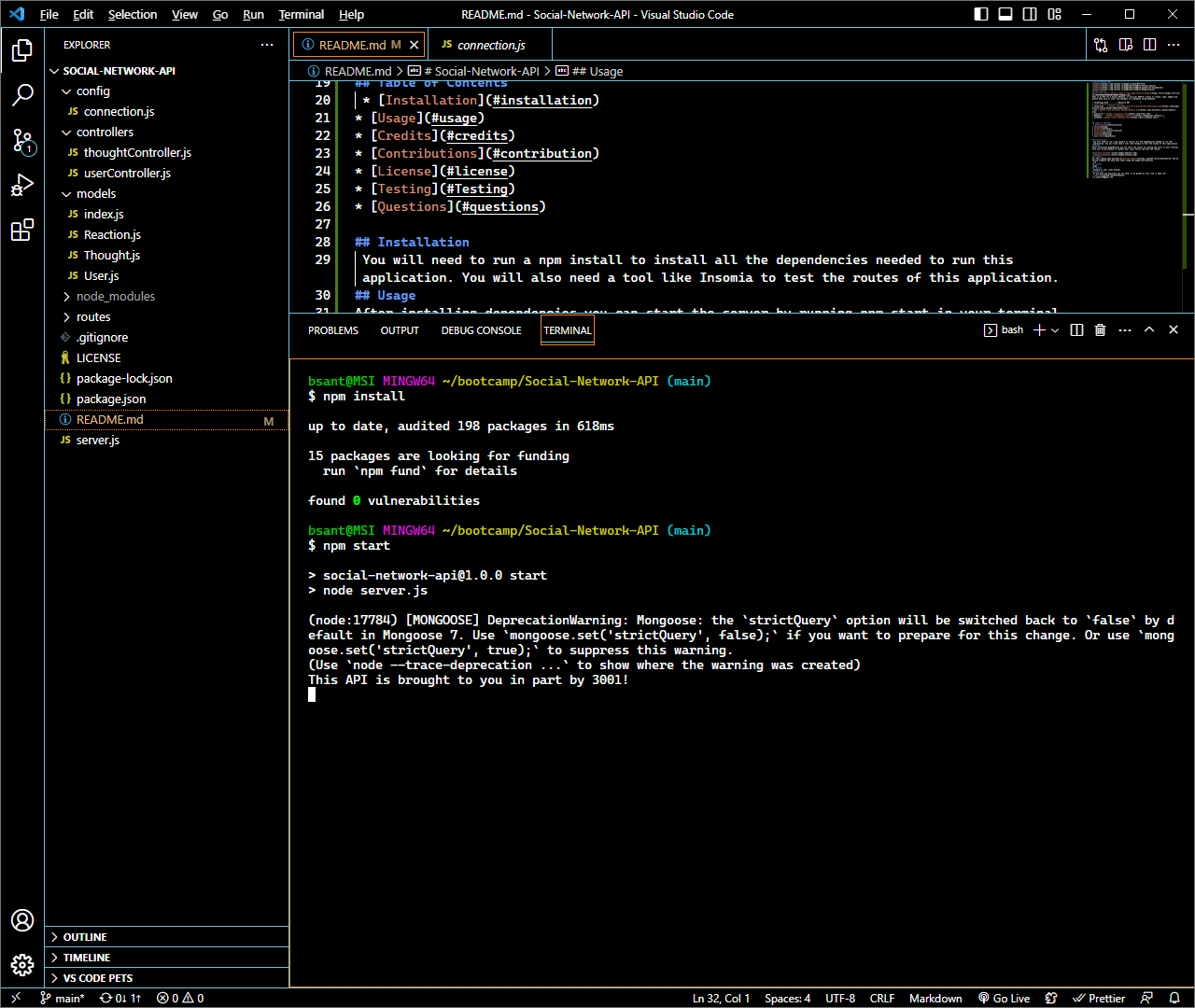This screenshot has height=1008, width=1195.
Task: Expand the TIMELINE section
Action: pos(166,958)
